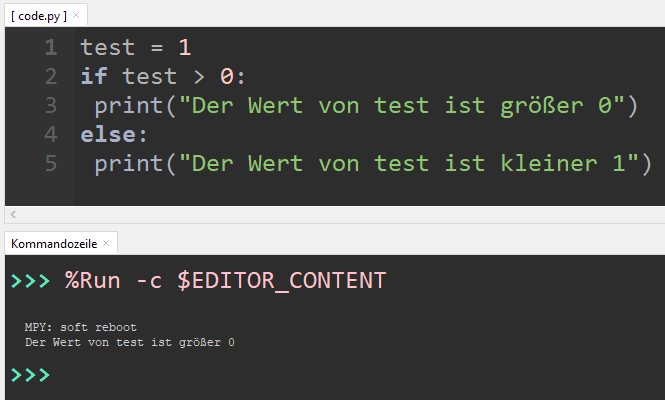Click the 'if' keyword in line 2
Image resolution: width=665 pixels, height=400 pixels.
click(x=94, y=76)
